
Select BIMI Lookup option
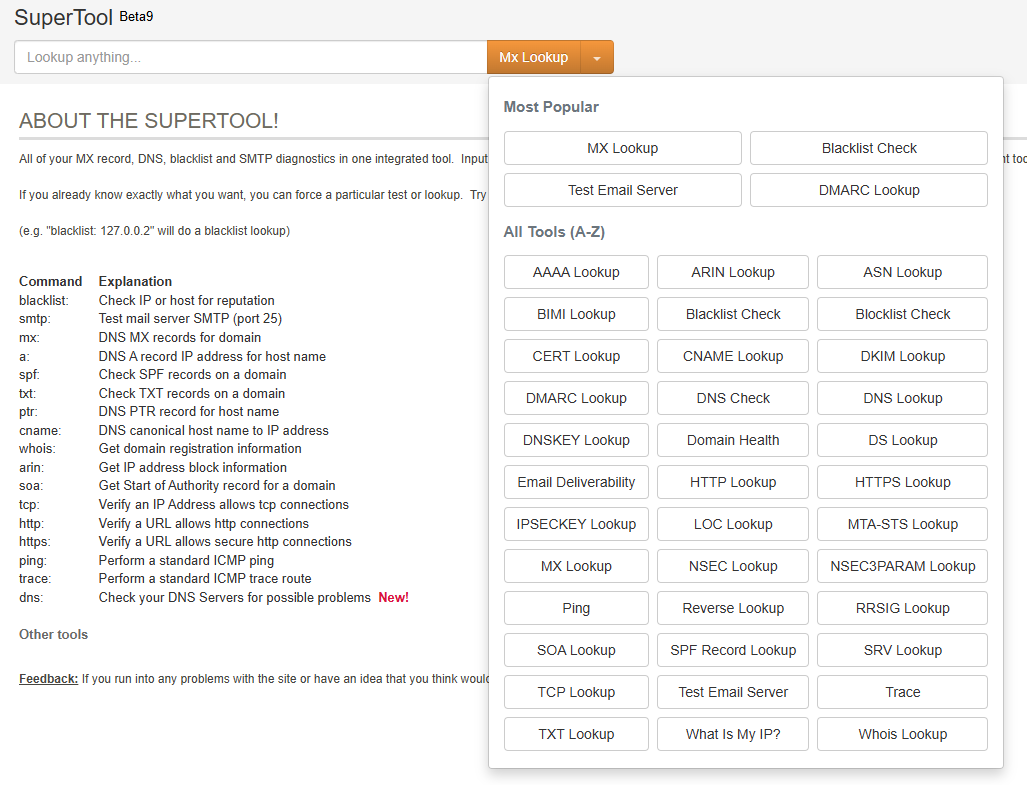[576, 314]
